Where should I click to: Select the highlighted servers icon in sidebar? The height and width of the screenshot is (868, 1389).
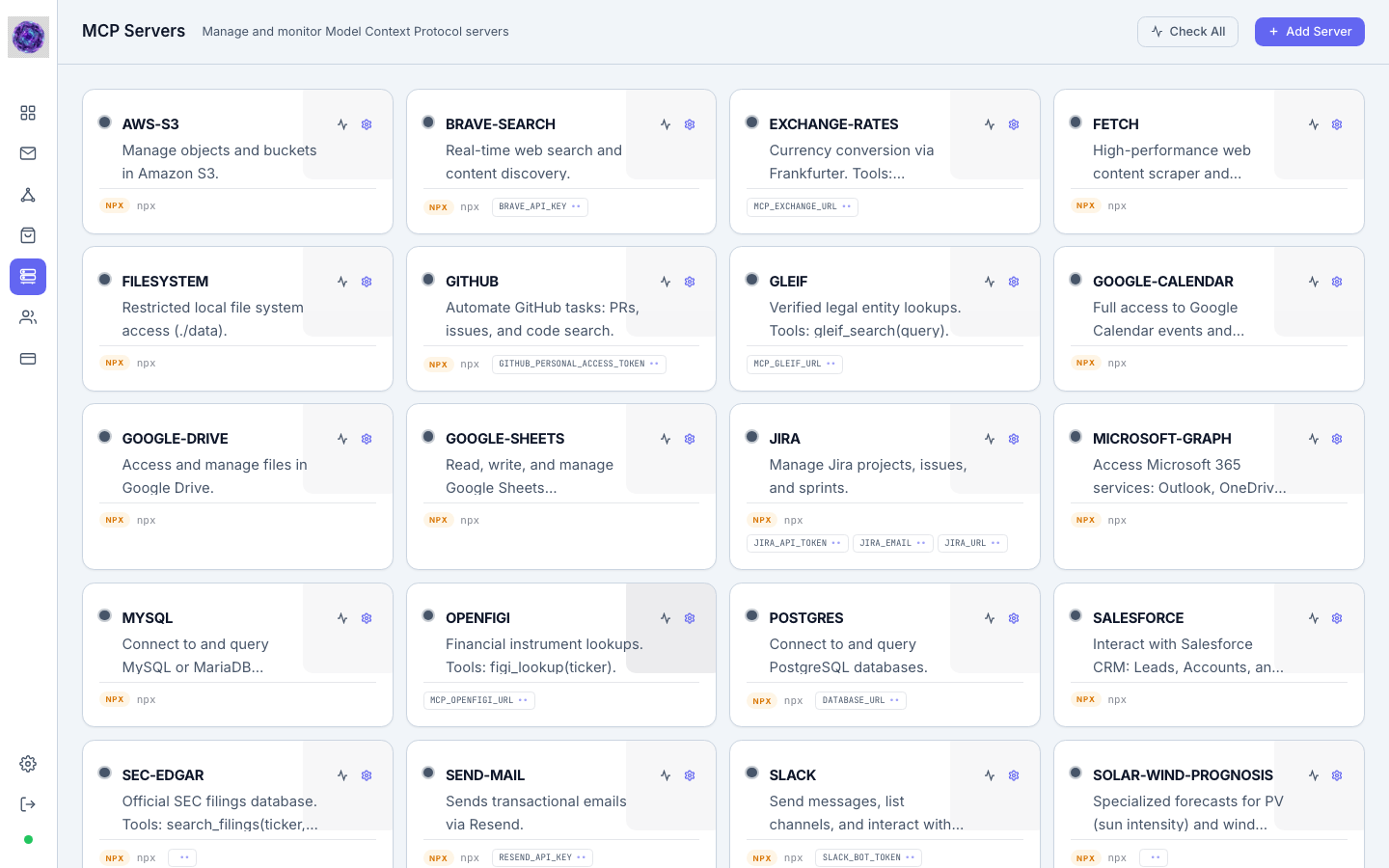click(28, 277)
